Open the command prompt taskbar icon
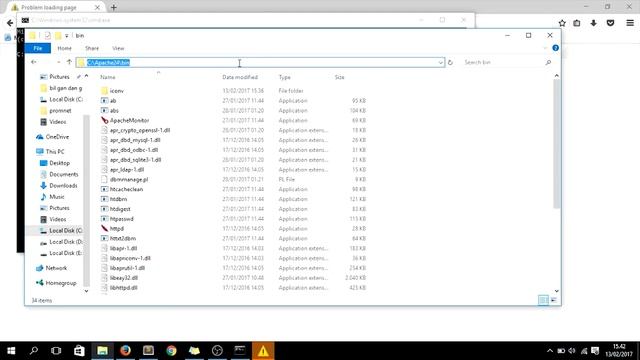 240,351
